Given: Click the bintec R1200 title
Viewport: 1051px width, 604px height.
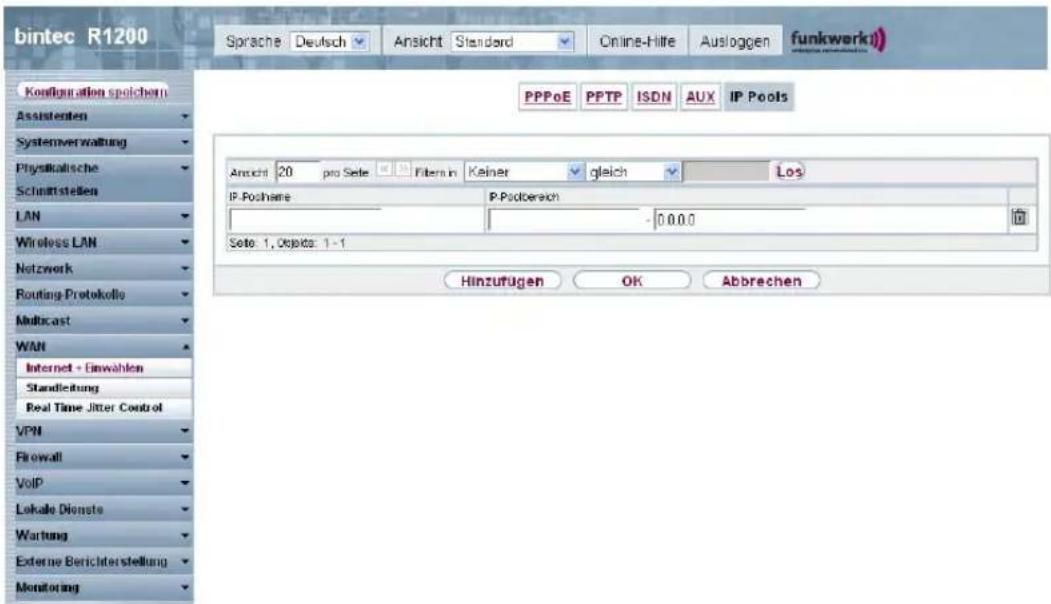Looking at the screenshot, I should click(x=80, y=36).
